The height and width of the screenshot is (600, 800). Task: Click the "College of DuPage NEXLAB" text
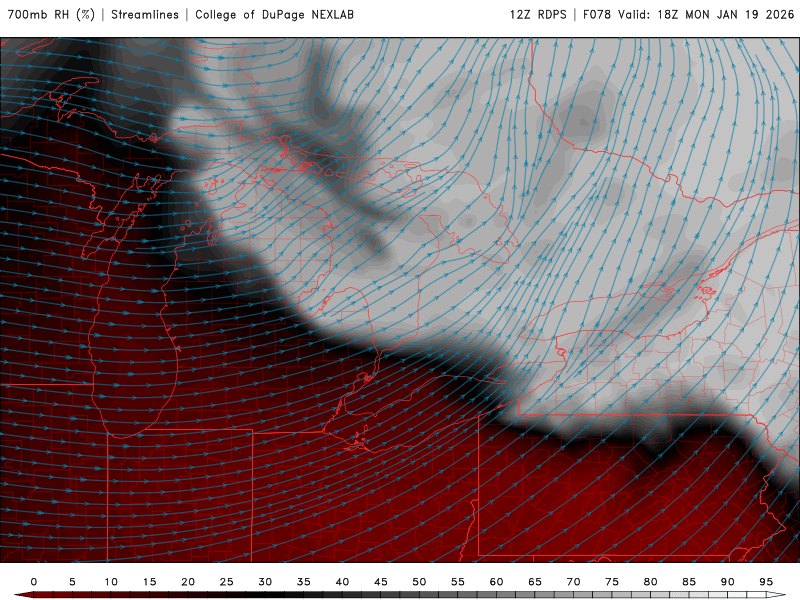274,14
